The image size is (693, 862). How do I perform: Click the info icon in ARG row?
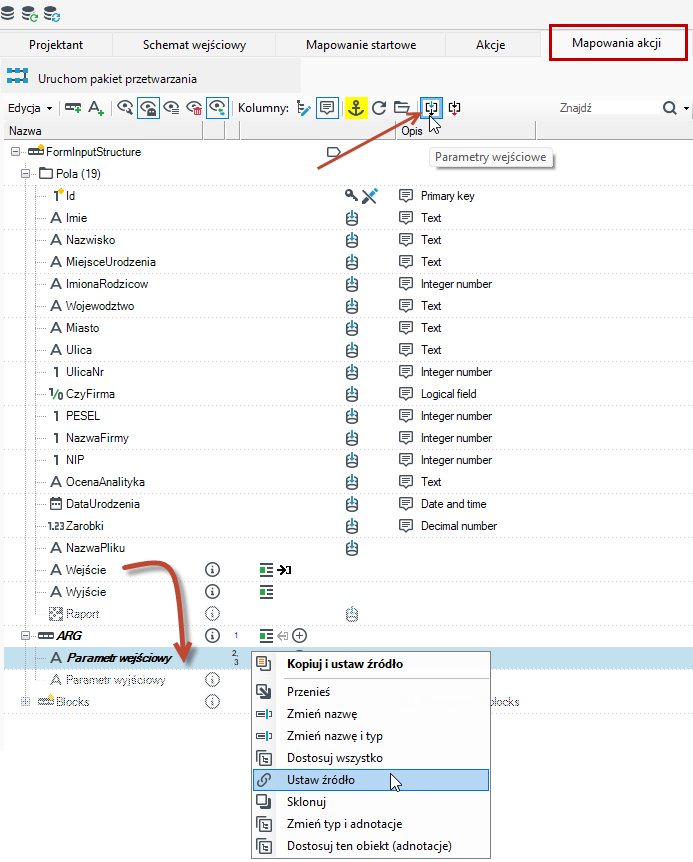tap(213, 636)
